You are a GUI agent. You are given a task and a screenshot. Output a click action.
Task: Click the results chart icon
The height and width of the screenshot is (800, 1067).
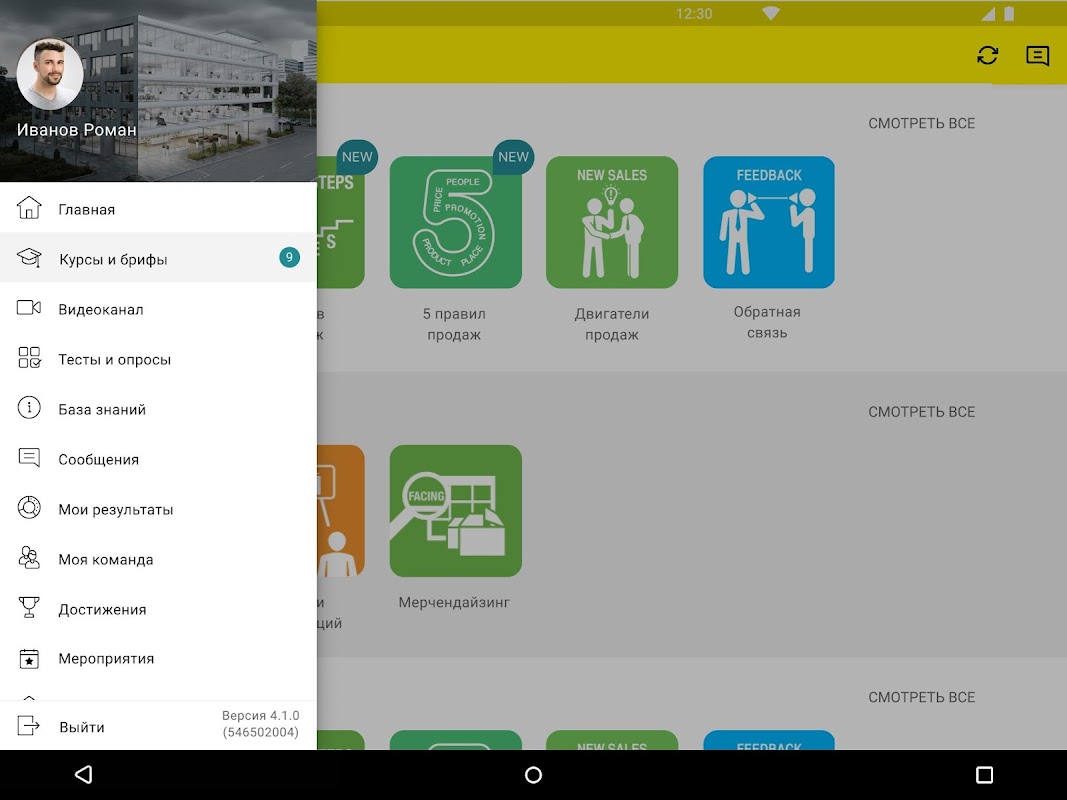[29, 508]
